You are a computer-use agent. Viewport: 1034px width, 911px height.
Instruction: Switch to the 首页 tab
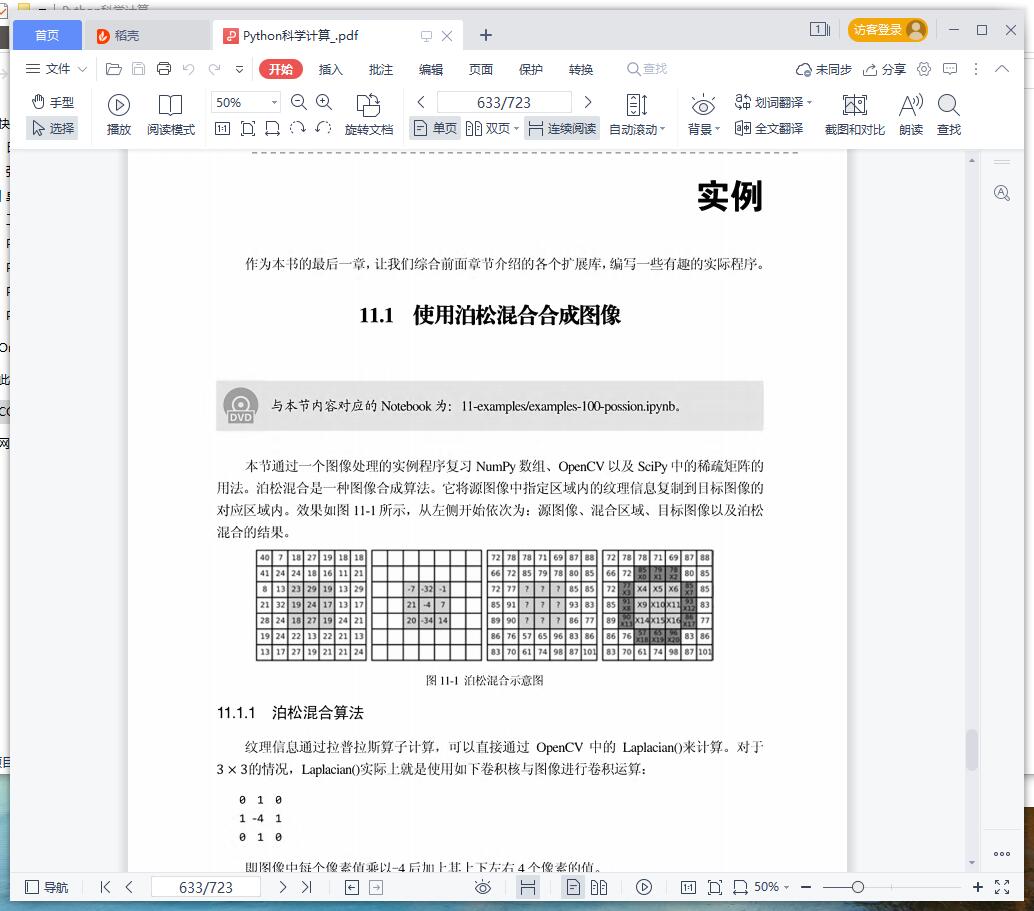47,35
